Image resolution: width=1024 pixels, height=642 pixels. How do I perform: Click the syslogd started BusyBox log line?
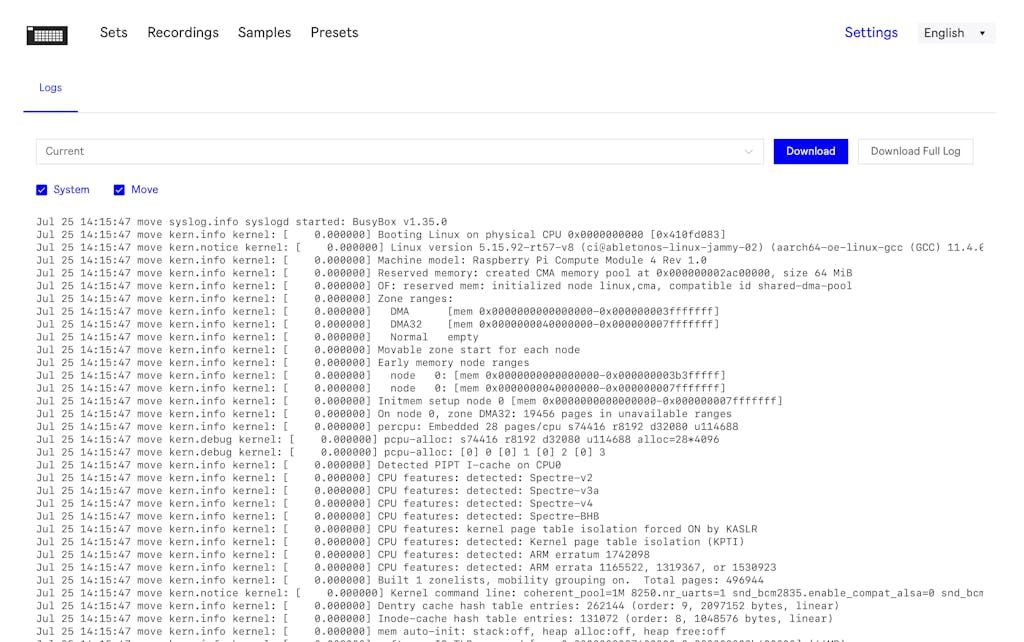pyautogui.click(x=241, y=222)
